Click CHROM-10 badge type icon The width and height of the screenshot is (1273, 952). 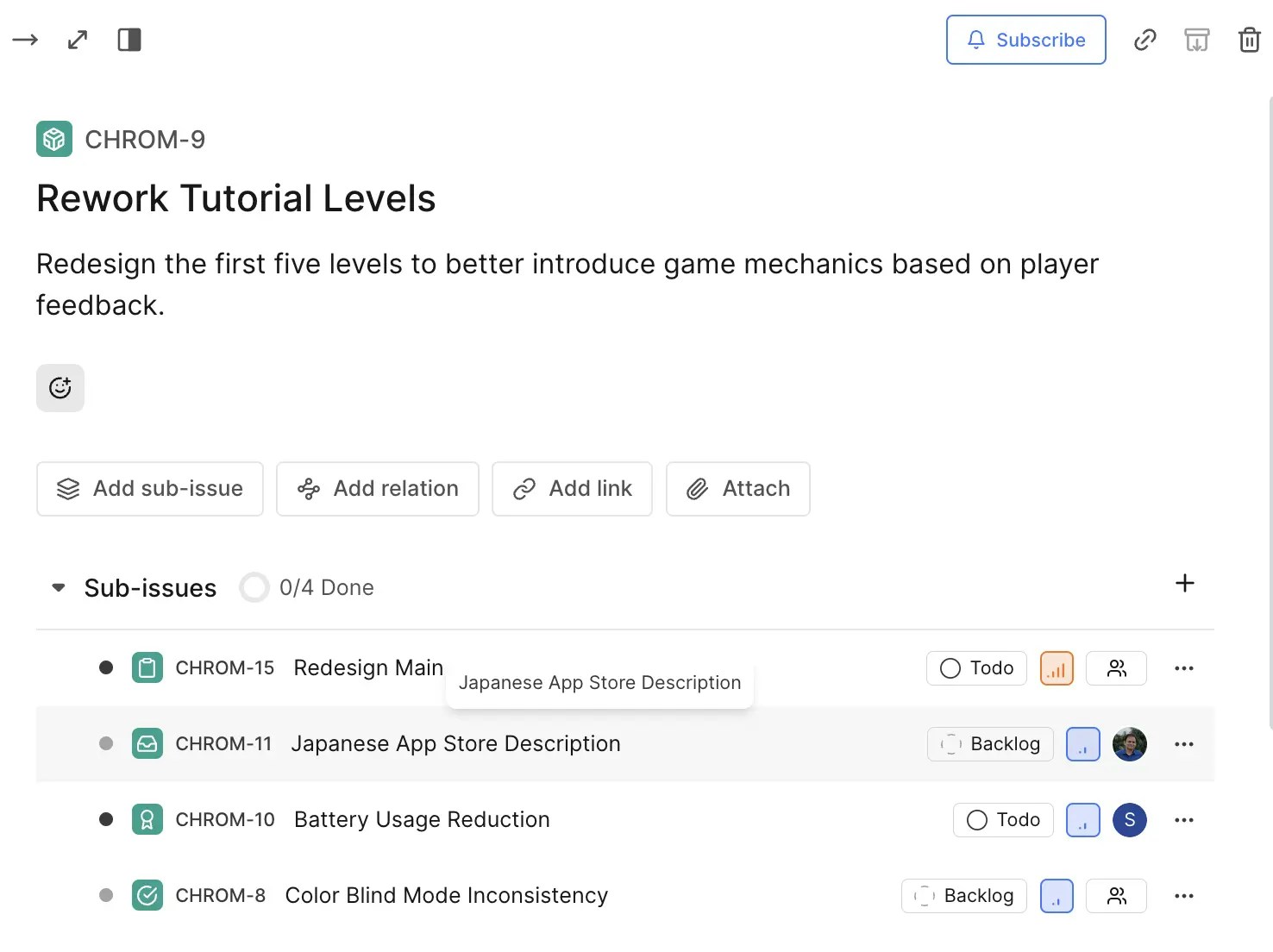tap(147, 820)
